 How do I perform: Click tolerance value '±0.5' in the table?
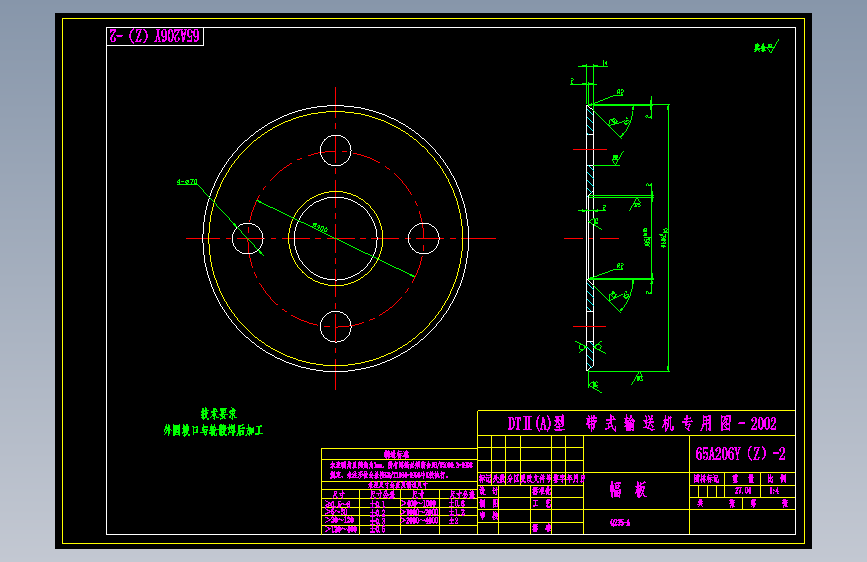378,529
